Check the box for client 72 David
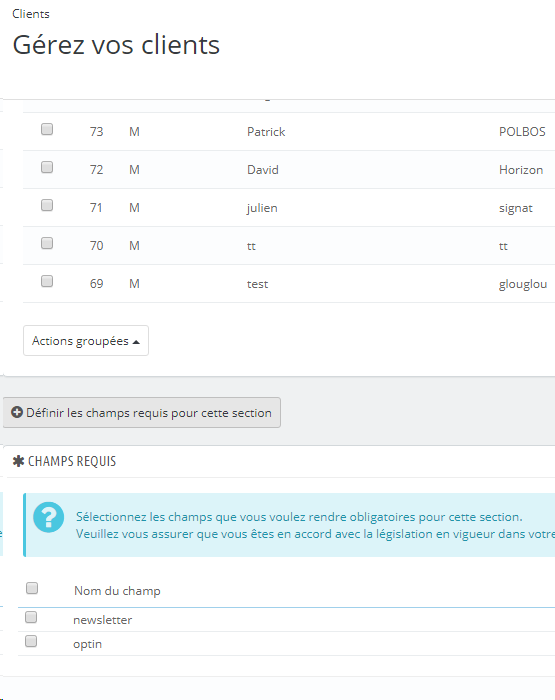This screenshot has width=555, height=700. click(x=47, y=167)
